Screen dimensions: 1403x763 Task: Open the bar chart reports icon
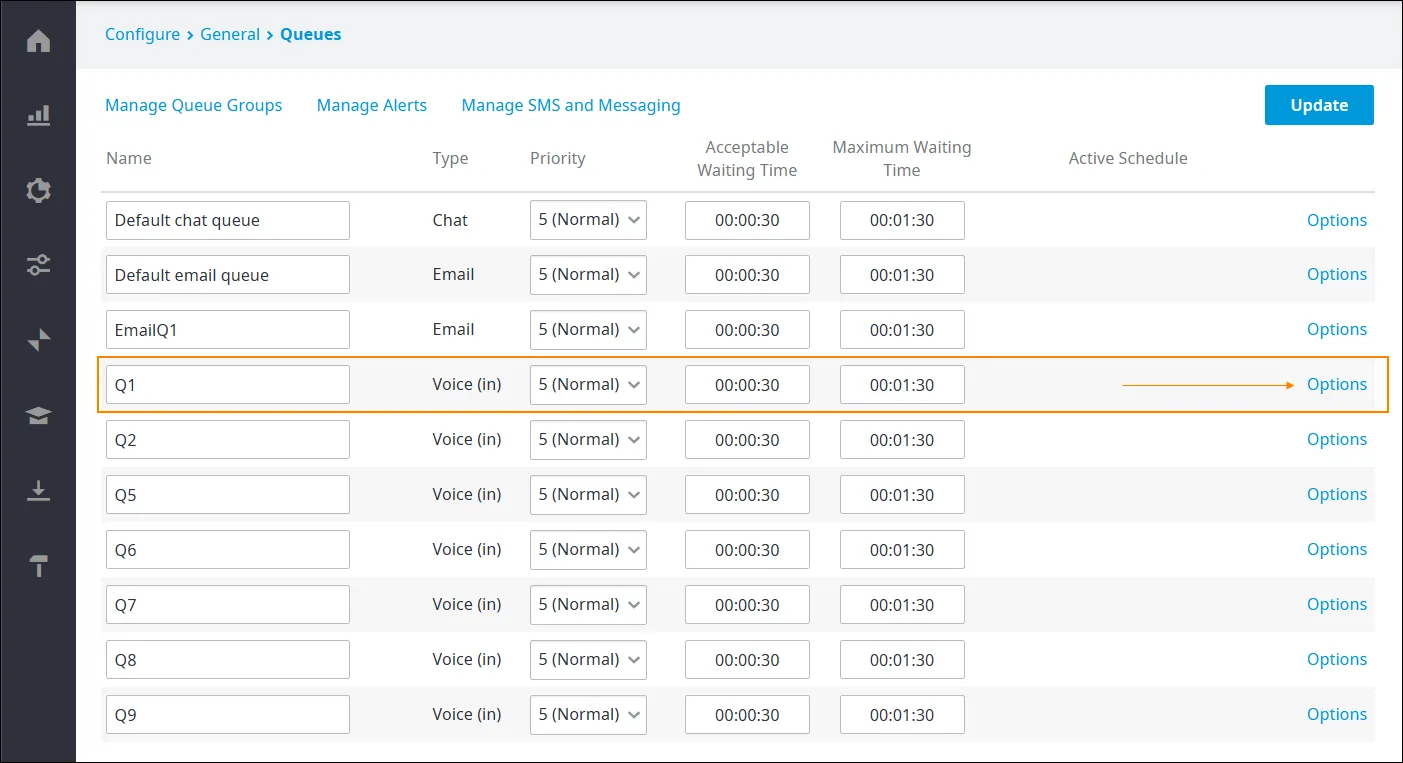click(x=38, y=116)
